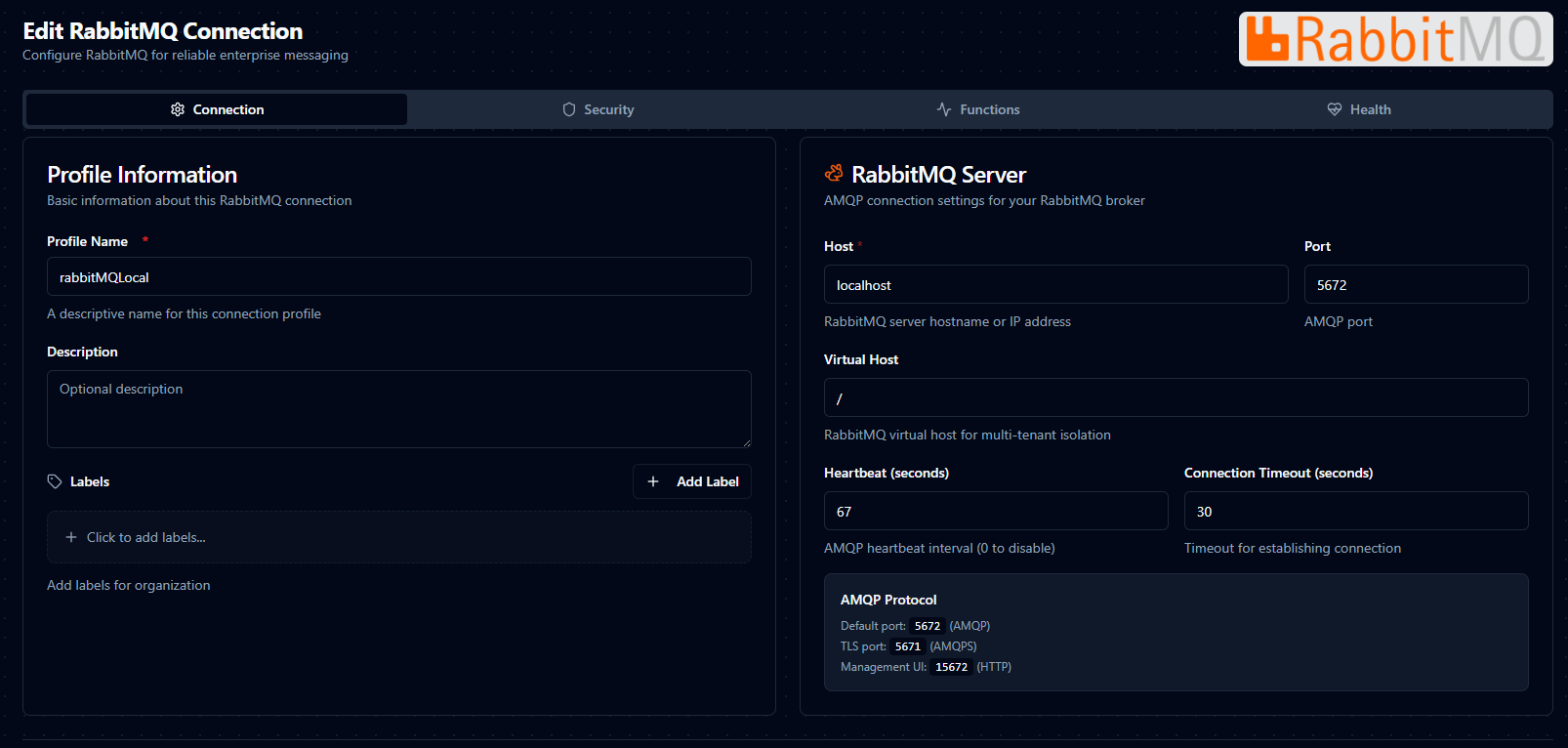The width and height of the screenshot is (1568, 748).
Task: Click the Virtual Host input field
Action: click(1176, 398)
